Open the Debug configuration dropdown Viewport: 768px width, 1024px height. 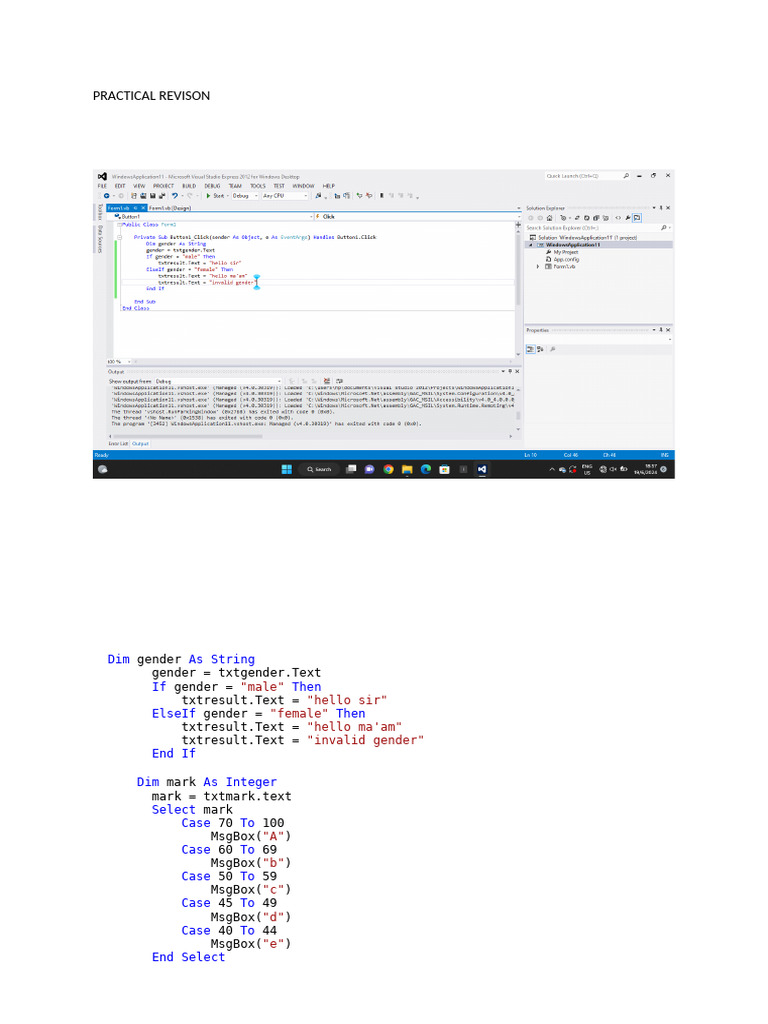click(x=244, y=196)
